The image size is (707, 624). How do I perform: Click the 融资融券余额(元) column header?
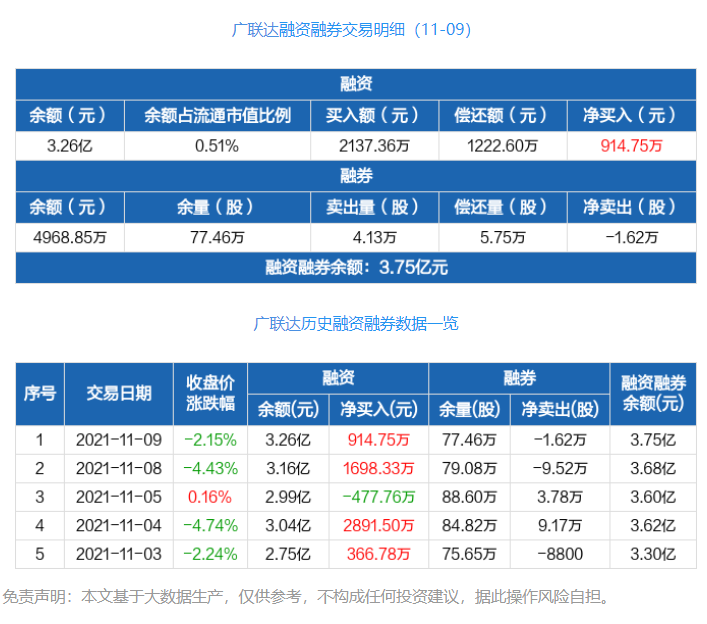pyautogui.click(x=653, y=394)
